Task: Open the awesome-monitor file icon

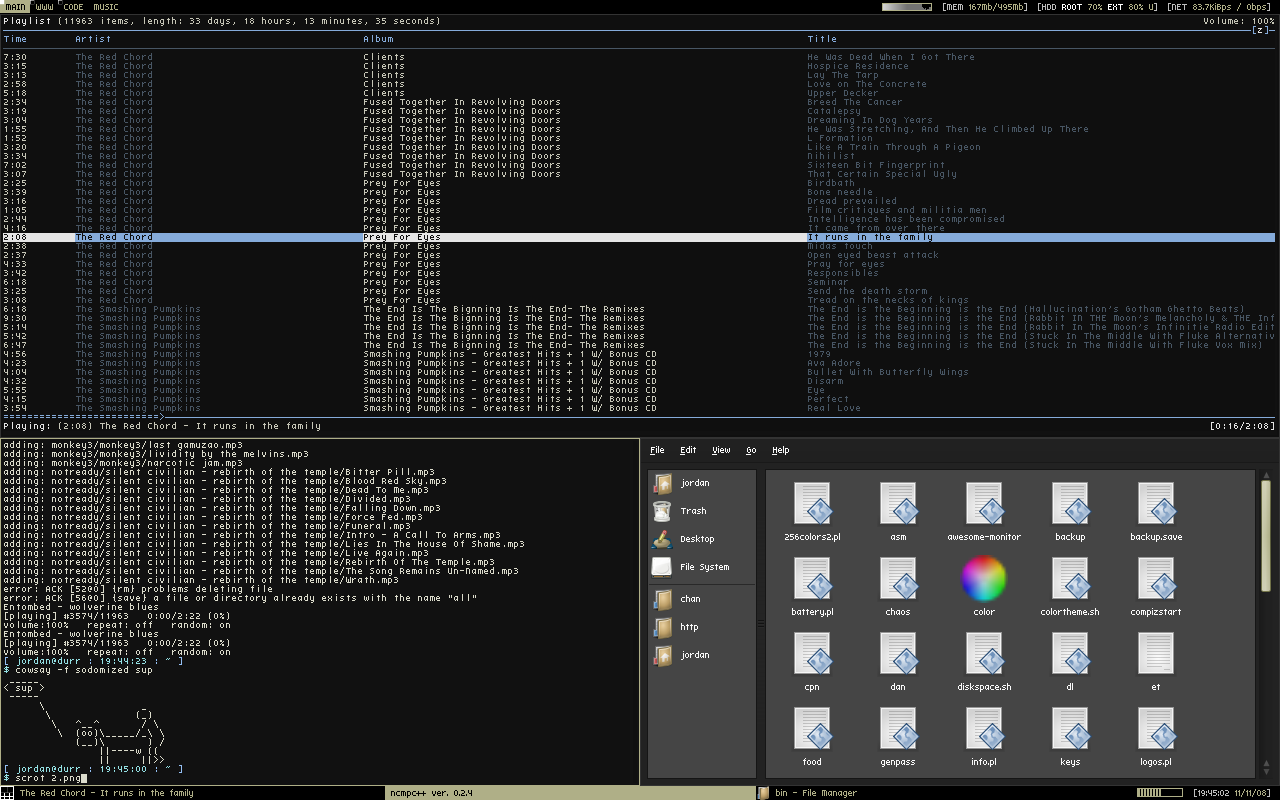Action: click(x=984, y=504)
